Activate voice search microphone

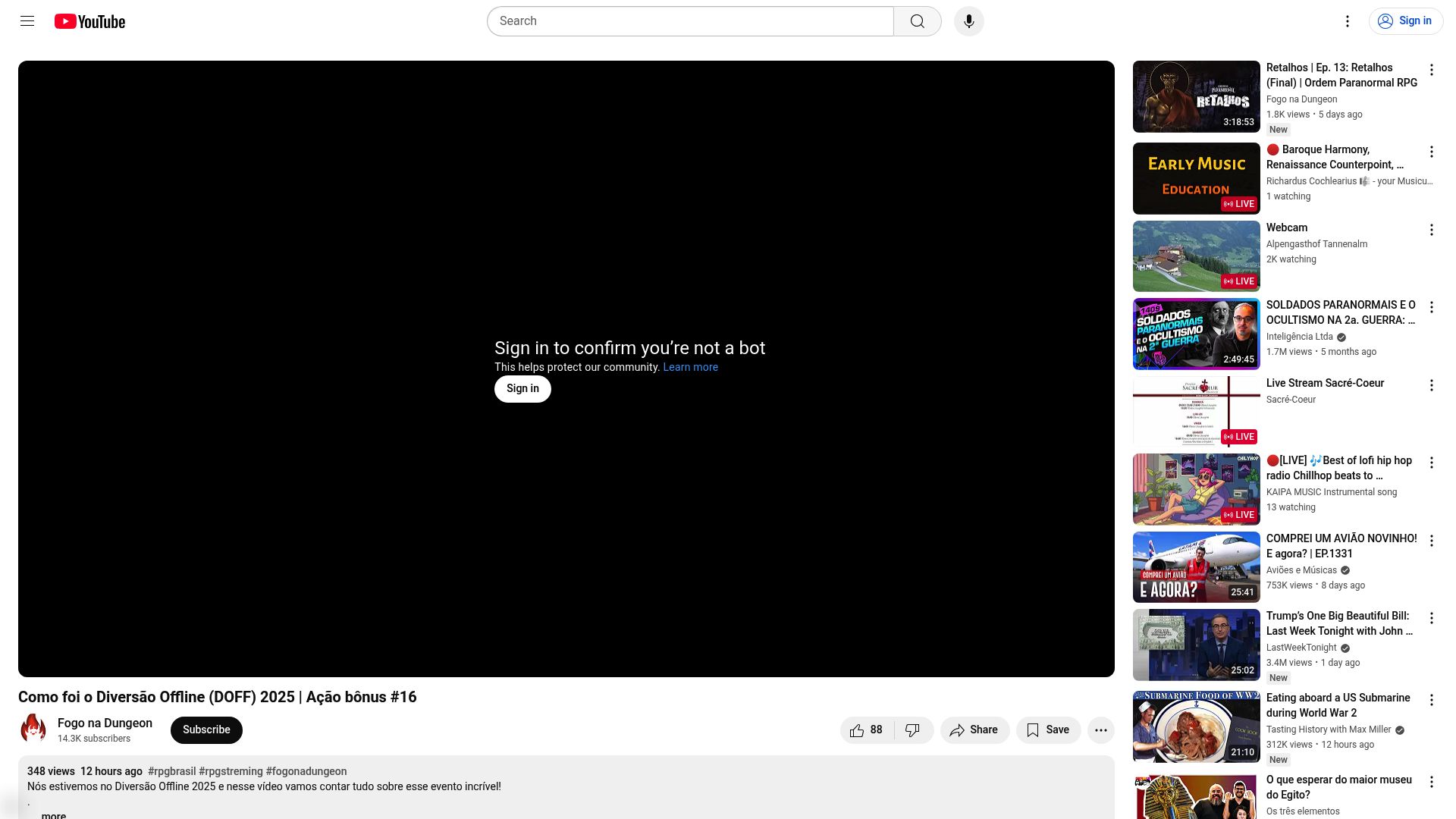[x=968, y=21]
